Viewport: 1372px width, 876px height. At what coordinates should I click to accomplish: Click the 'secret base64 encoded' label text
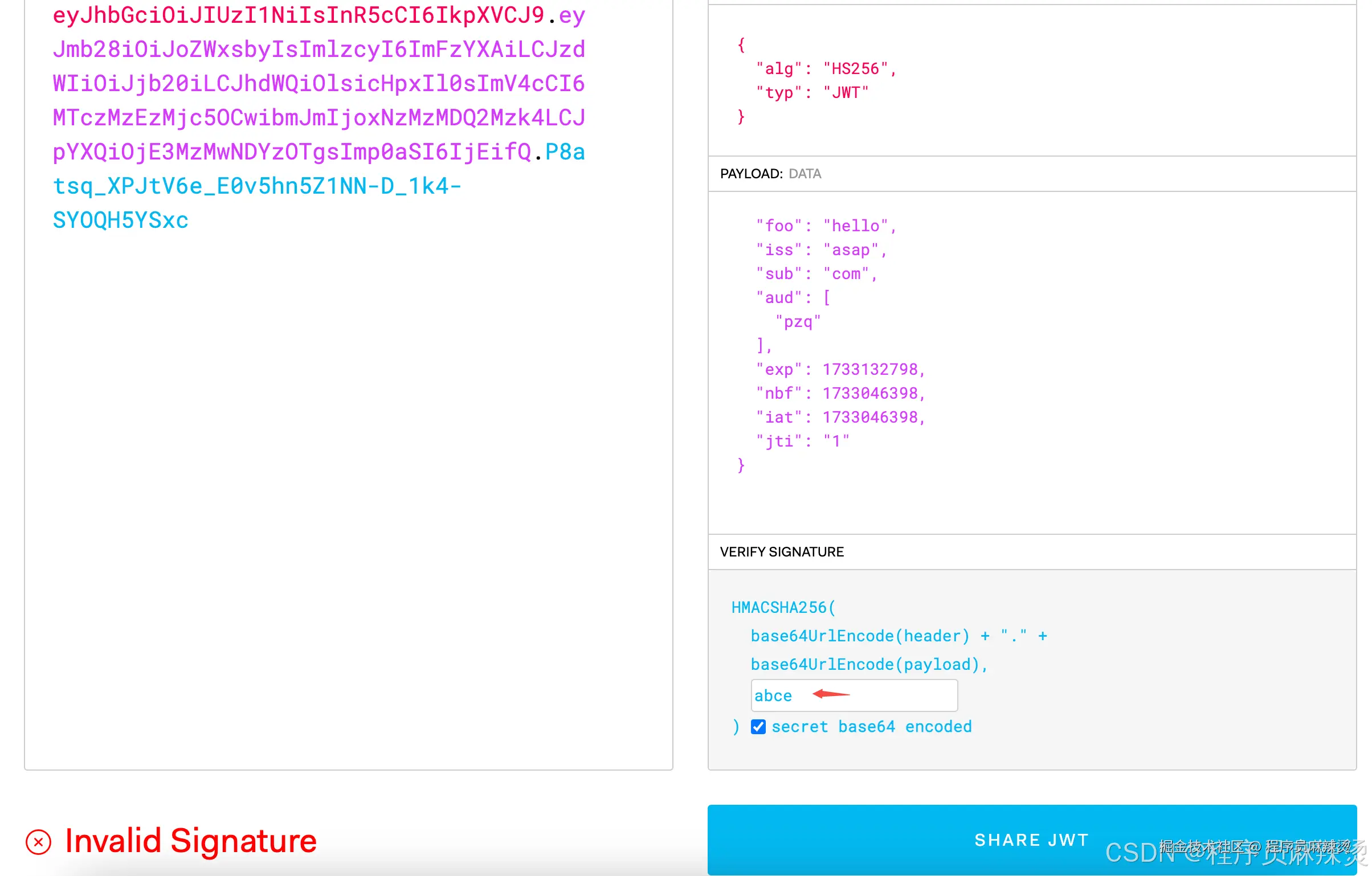coord(871,727)
